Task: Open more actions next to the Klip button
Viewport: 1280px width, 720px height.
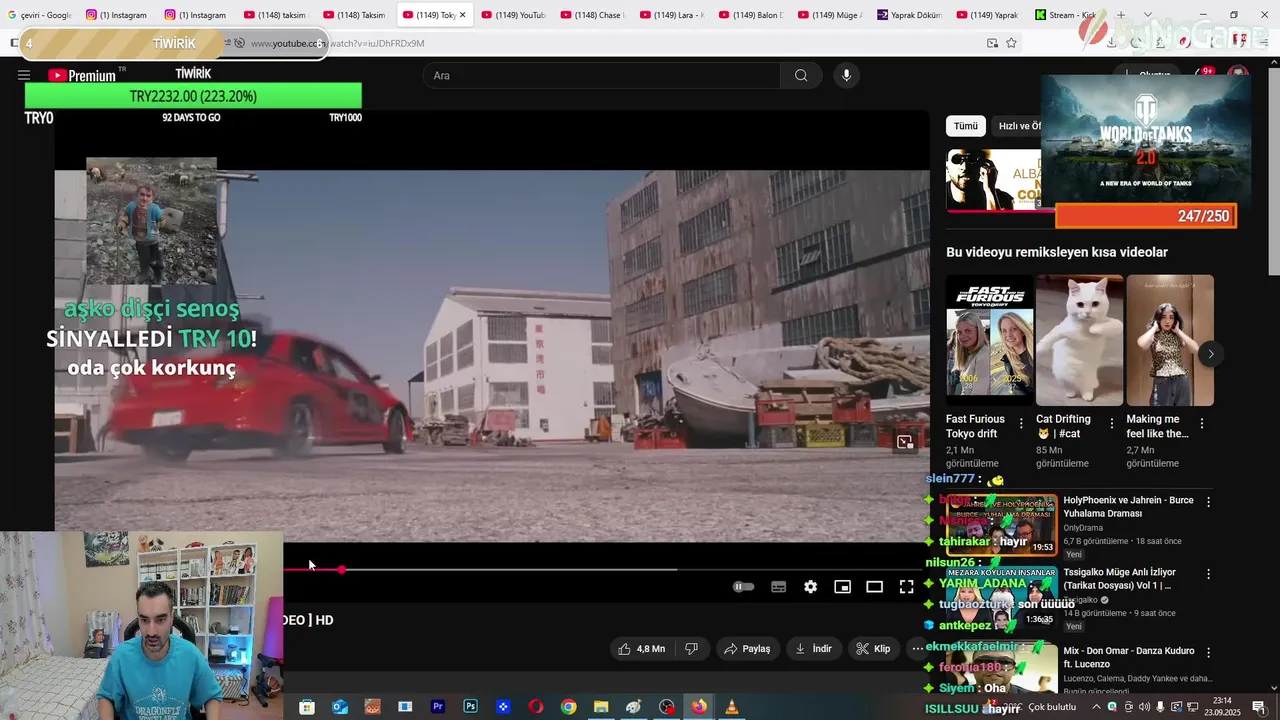Action: [x=917, y=649]
